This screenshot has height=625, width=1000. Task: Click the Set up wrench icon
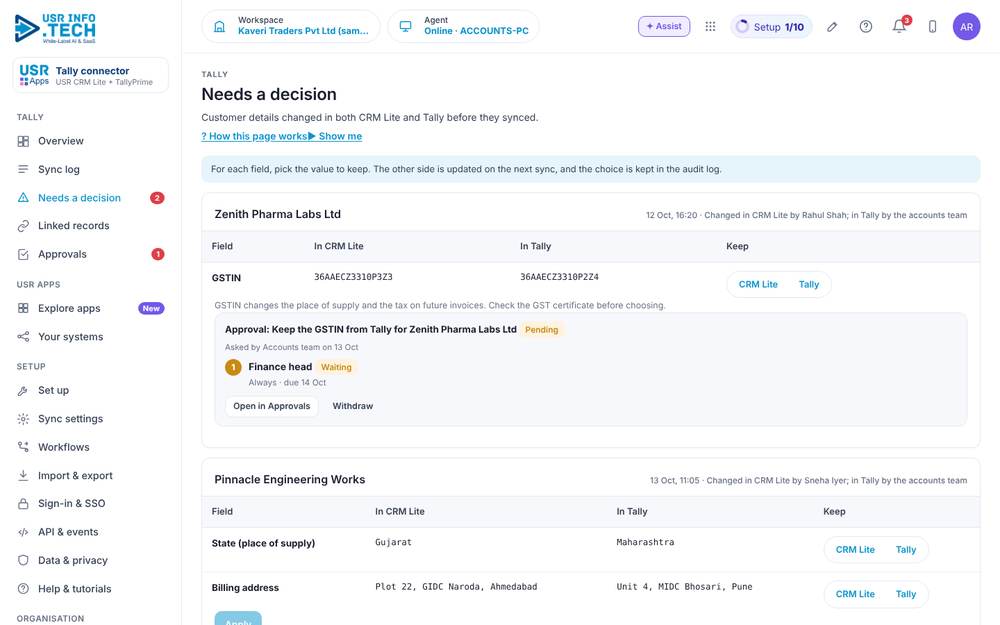[23, 390]
